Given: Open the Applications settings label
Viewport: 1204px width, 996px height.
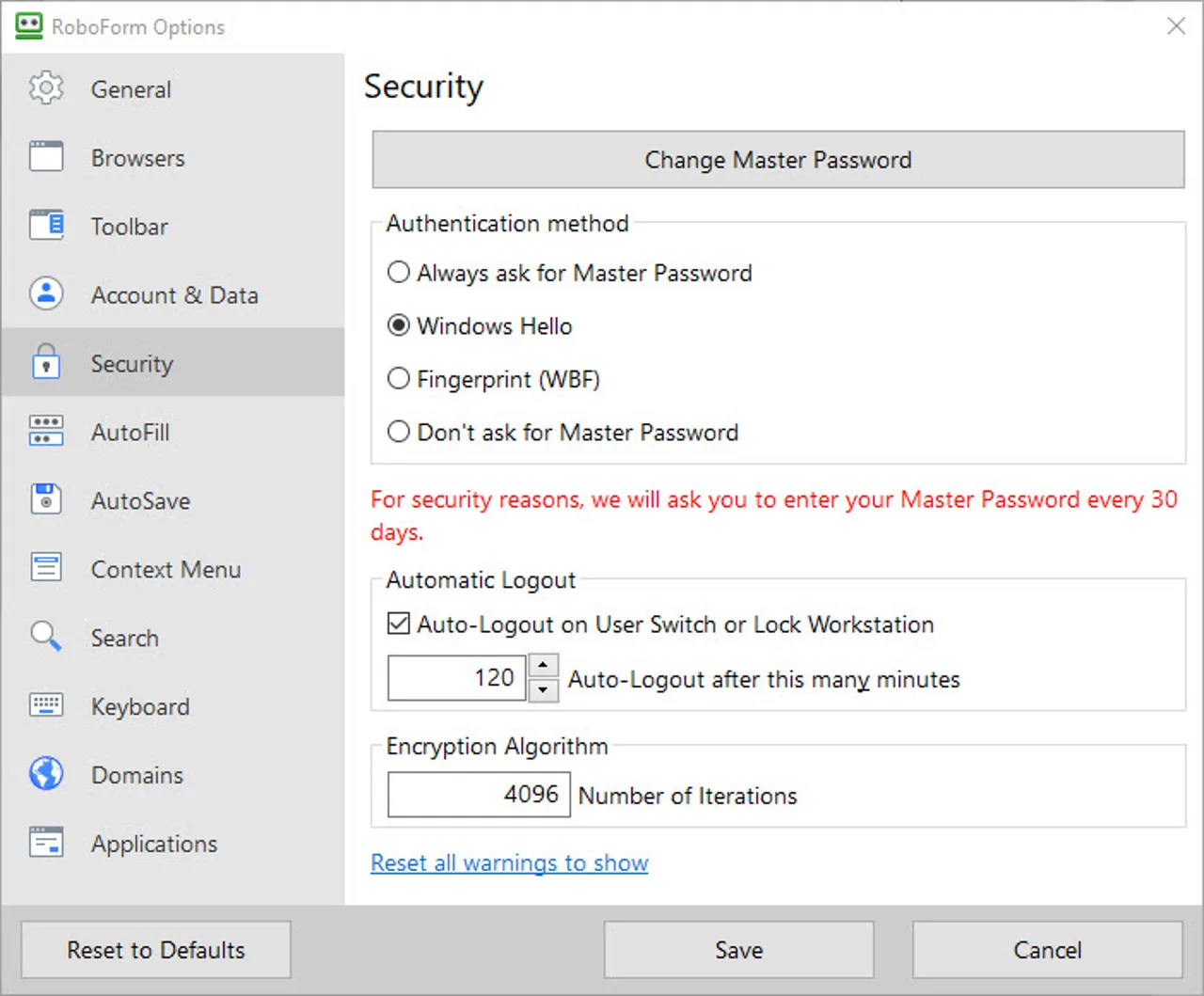Looking at the screenshot, I should (x=153, y=844).
